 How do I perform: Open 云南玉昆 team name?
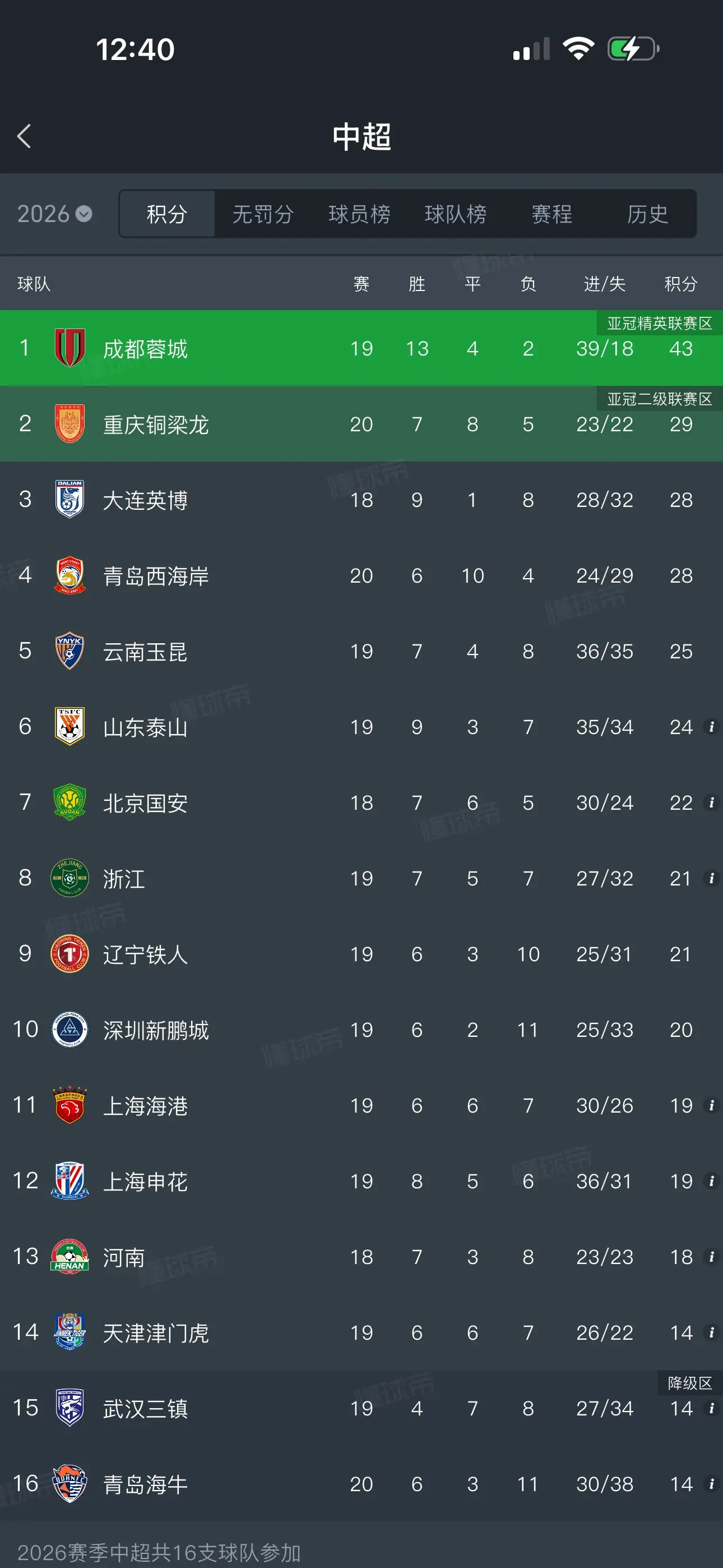coord(145,651)
